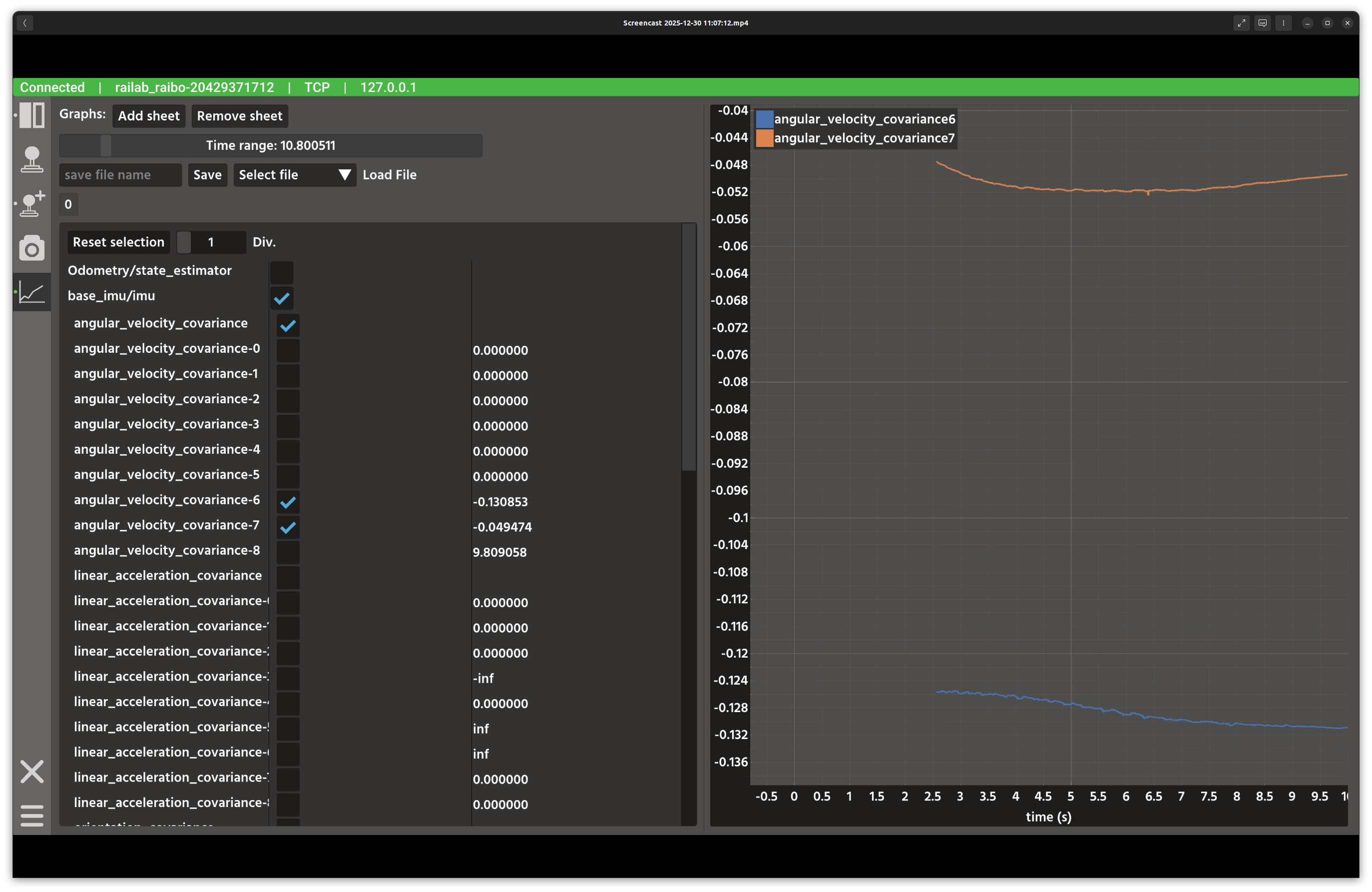This screenshot has height=892, width=1372.
Task: Click the add joystick icon
Action: [x=31, y=203]
